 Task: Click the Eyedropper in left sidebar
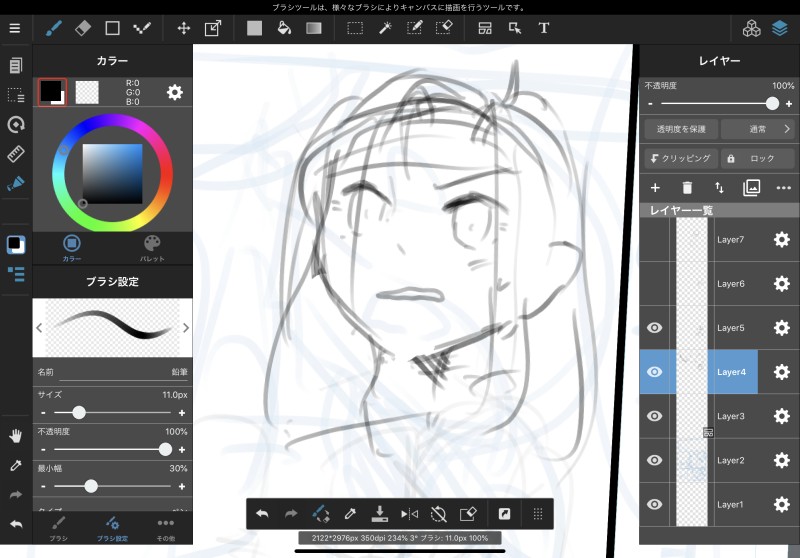click(16, 465)
